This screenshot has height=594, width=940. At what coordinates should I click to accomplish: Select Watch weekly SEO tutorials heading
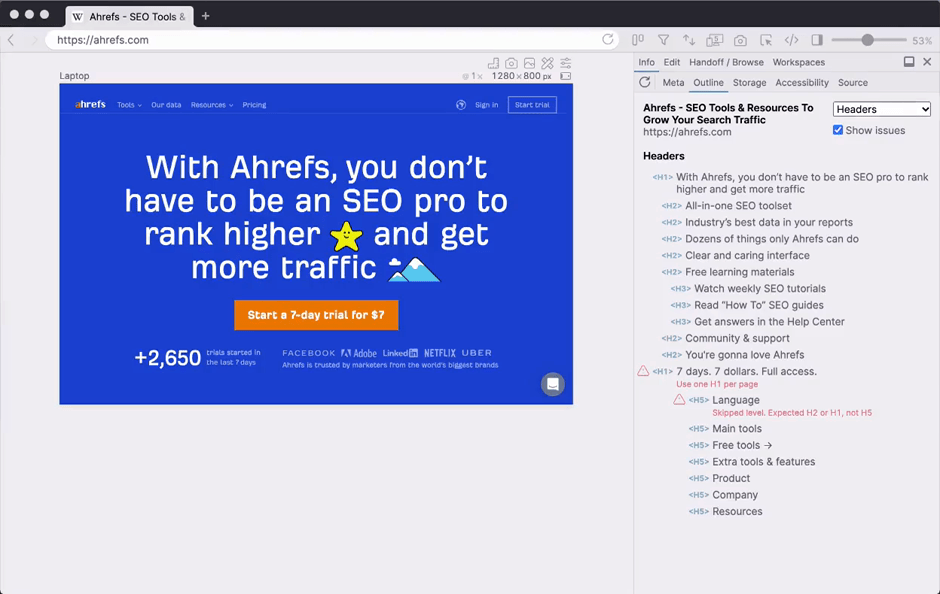coord(760,288)
